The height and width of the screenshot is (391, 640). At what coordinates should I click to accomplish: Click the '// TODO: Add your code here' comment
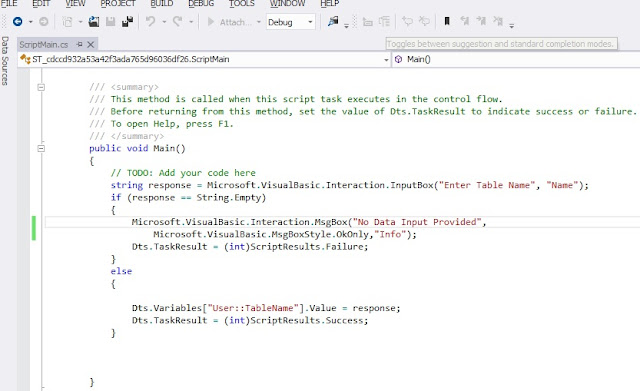183,173
